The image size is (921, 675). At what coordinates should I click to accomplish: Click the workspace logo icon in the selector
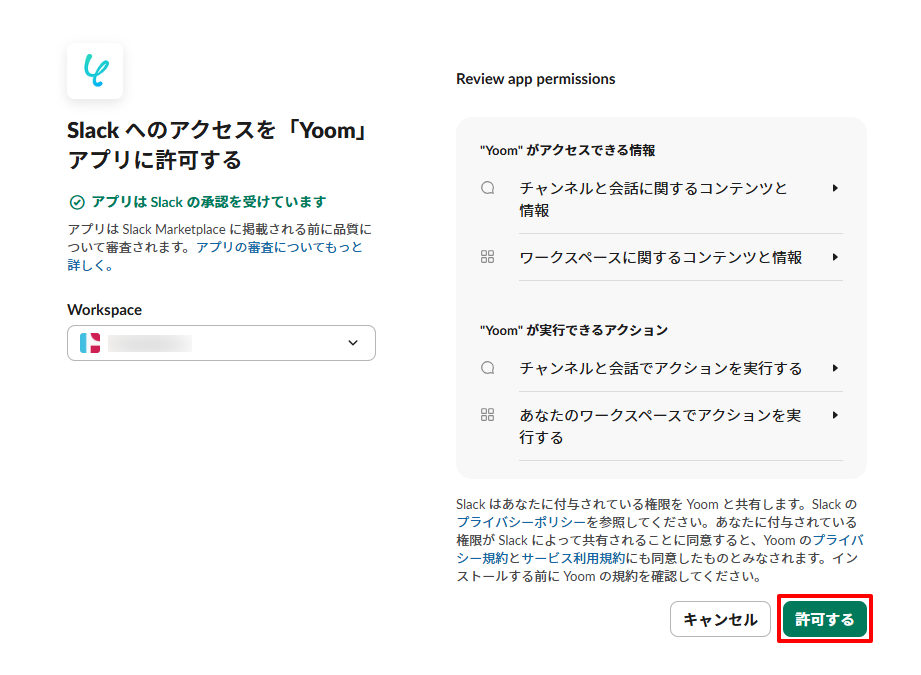click(x=90, y=343)
